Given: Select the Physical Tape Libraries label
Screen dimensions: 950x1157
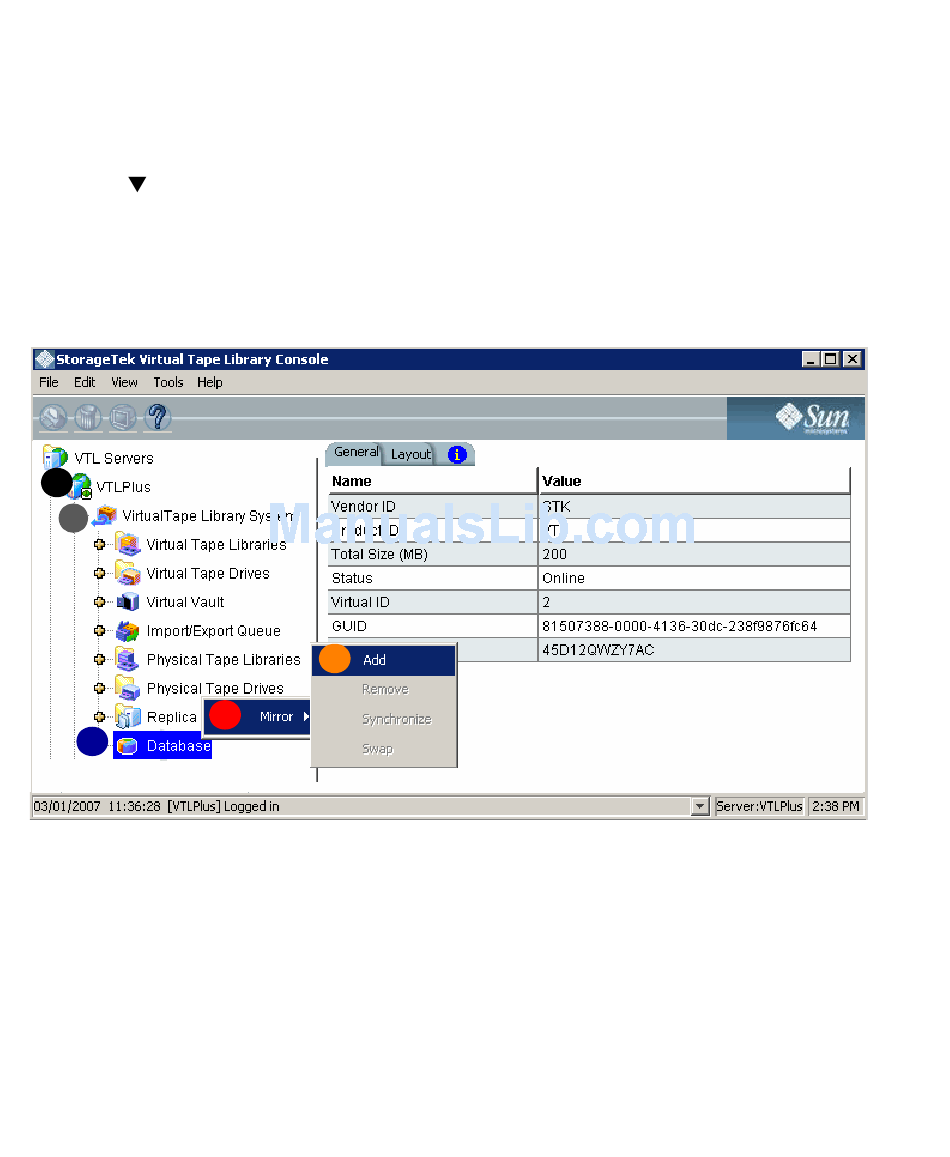Looking at the screenshot, I should click(x=224, y=660).
